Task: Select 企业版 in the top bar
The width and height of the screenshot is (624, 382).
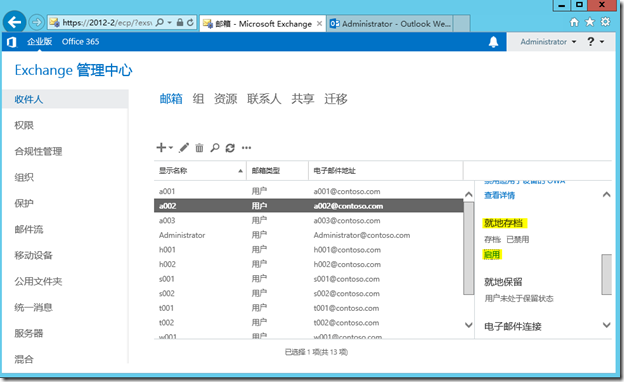Action: 39,42
